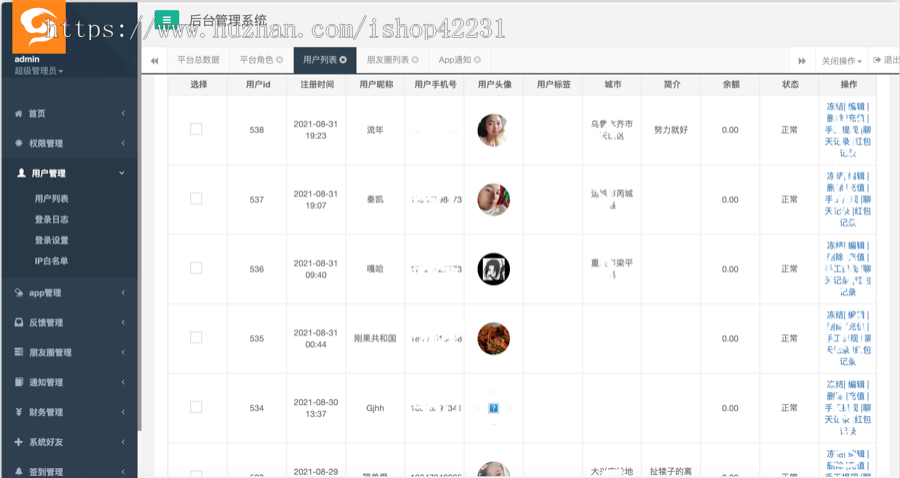Click the home icon beside 首页
Screen dimensions: 900x478
[x=18, y=114]
